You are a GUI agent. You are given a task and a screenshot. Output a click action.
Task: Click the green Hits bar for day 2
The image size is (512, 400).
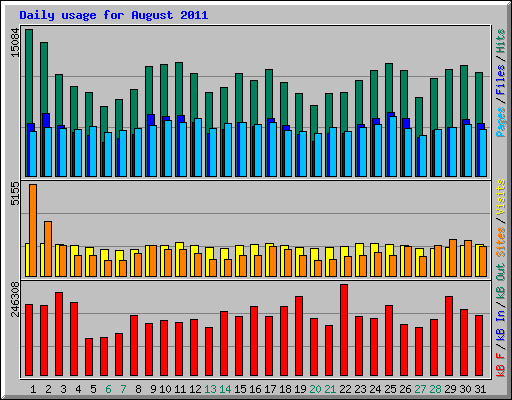(44, 78)
